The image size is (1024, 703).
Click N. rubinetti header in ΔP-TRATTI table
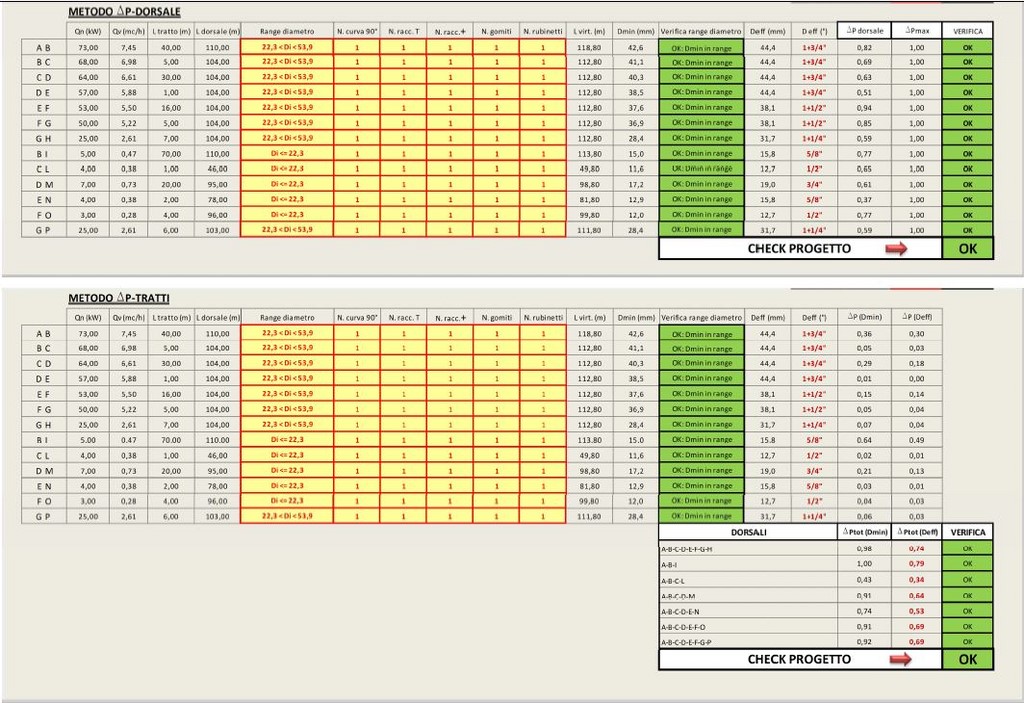point(543,316)
